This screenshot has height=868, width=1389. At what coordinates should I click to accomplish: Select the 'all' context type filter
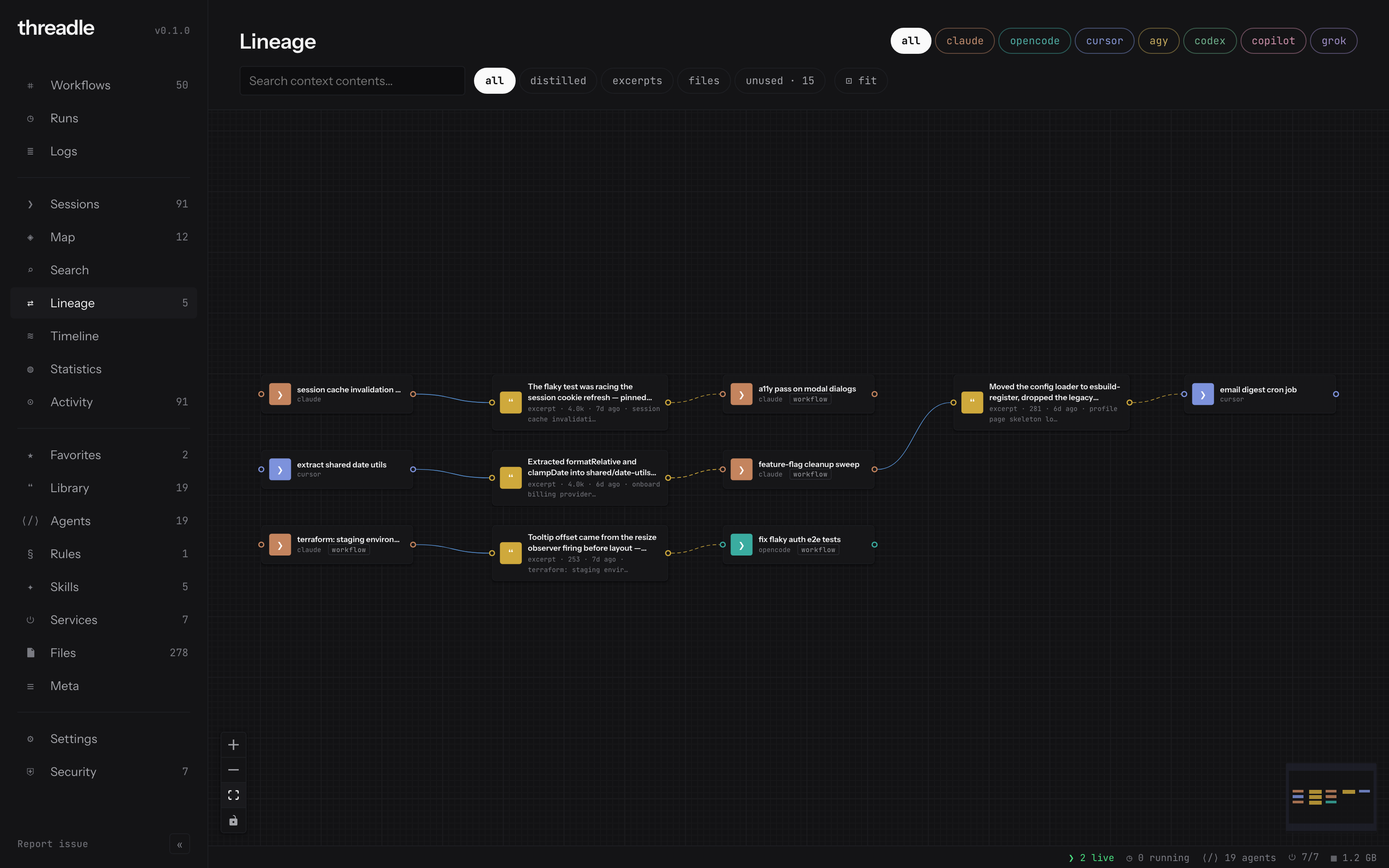[x=494, y=81]
